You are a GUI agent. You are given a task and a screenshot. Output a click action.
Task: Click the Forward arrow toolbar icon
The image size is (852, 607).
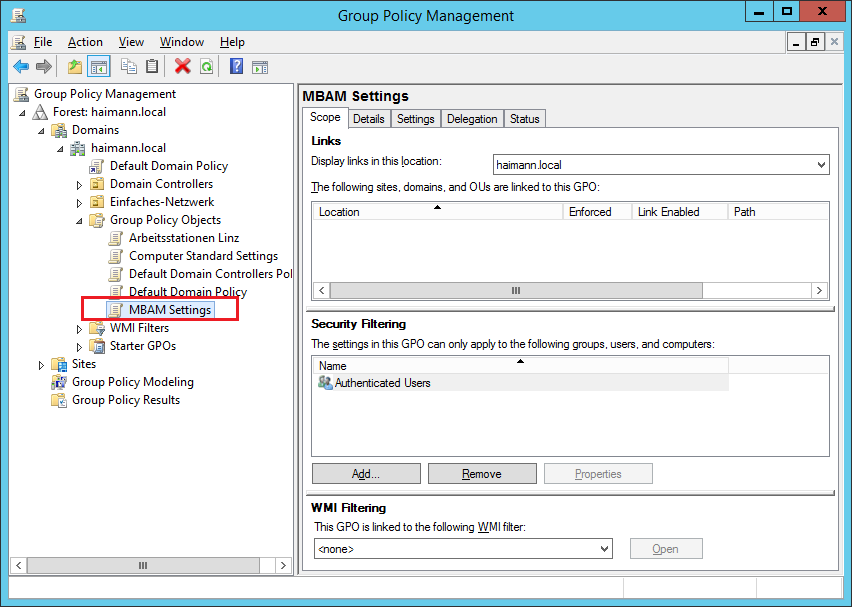tap(43, 67)
